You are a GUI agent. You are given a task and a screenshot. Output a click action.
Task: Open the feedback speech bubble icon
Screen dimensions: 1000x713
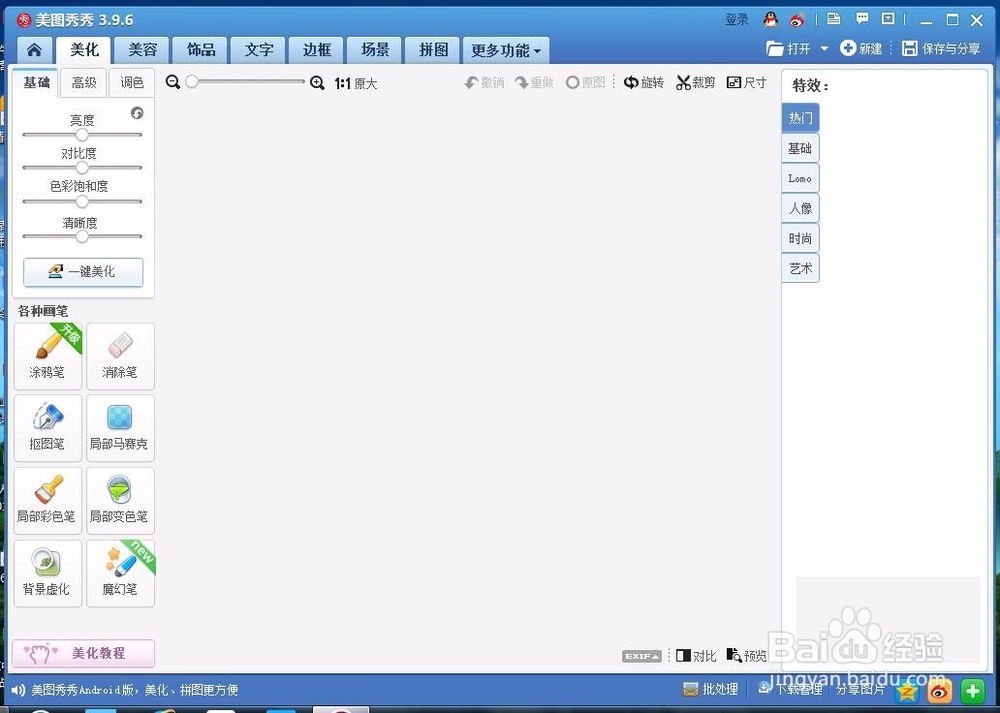pyautogui.click(x=862, y=19)
